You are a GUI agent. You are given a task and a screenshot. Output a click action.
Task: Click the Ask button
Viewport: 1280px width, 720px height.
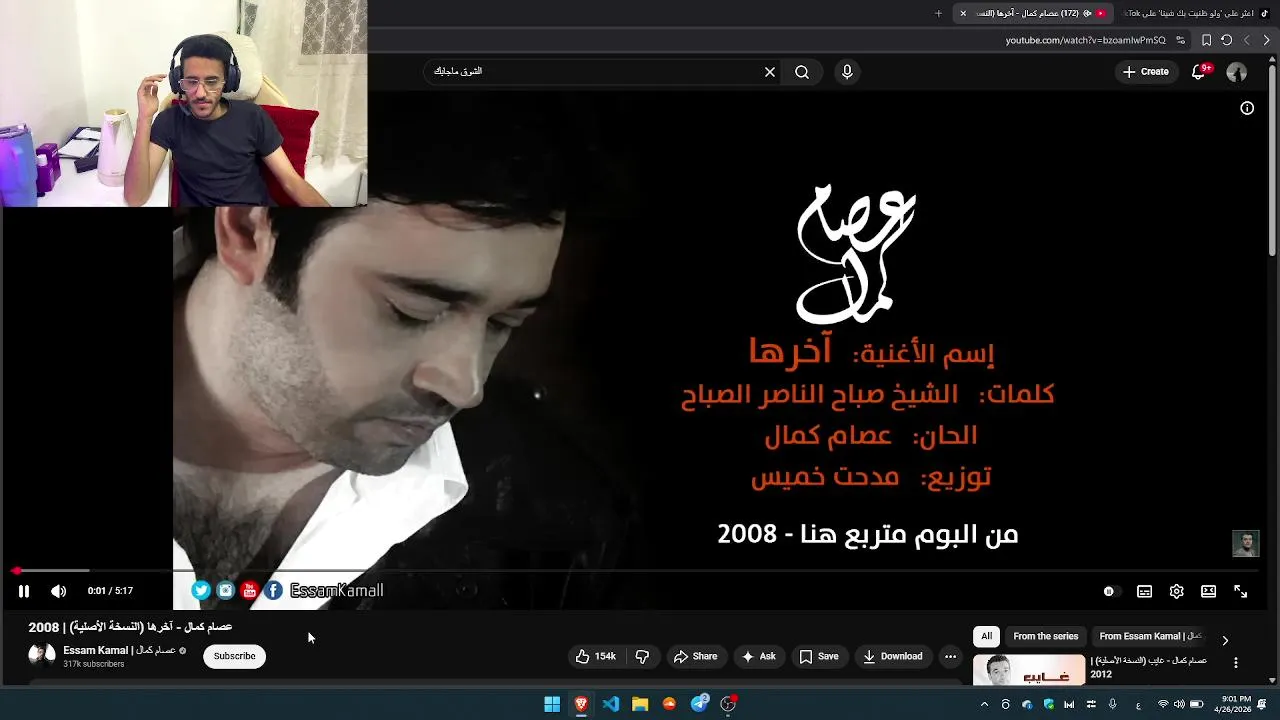coord(758,656)
